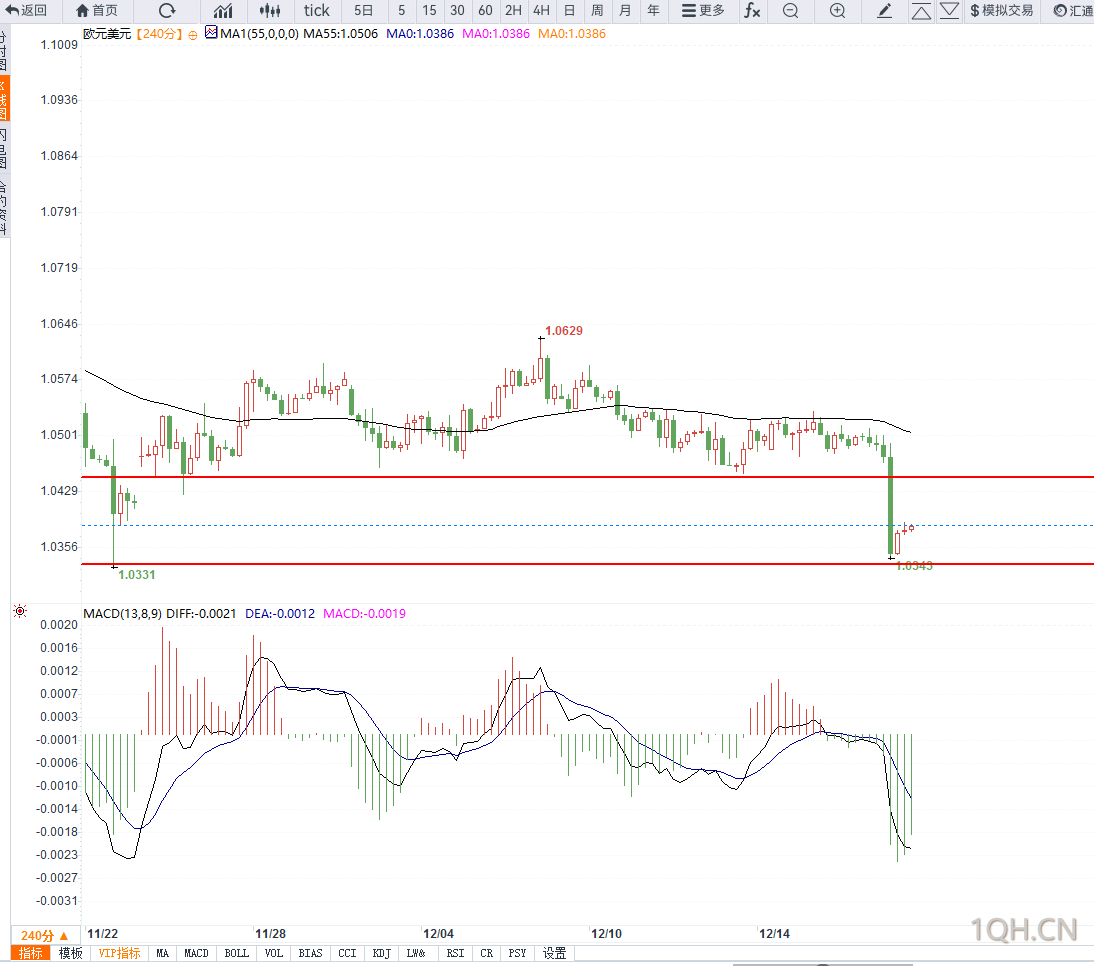Image resolution: width=1094 pixels, height=966 pixels.
Task: Click the 设置 settings button
Action: [555, 953]
